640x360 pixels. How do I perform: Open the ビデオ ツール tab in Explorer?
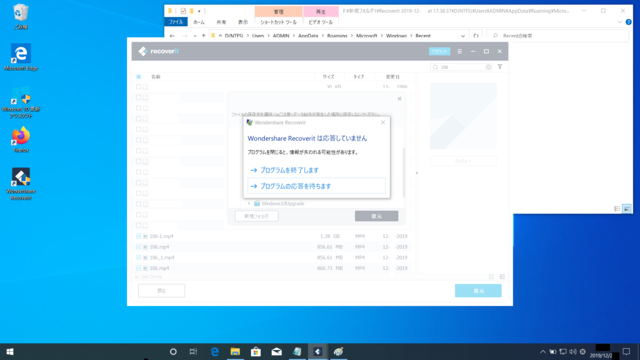click(320, 22)
